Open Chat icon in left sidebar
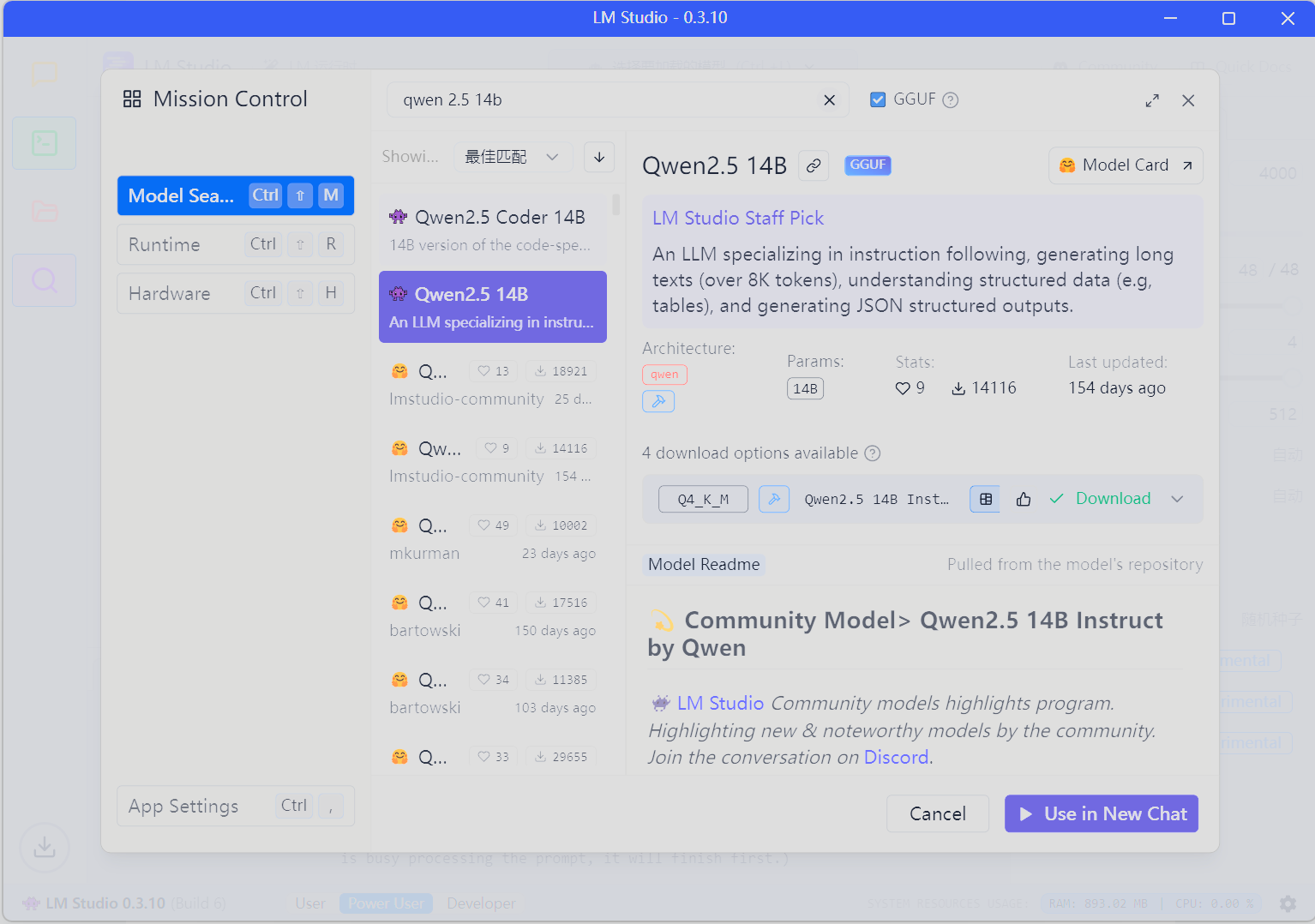This screenshot has width=1315, height=924. coord(45,75)
